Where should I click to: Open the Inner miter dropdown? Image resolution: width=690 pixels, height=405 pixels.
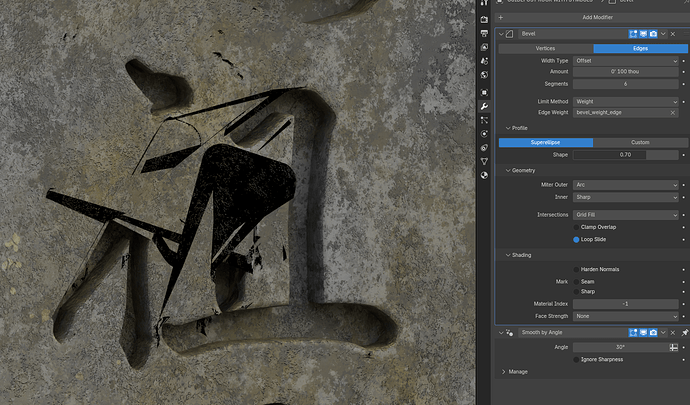(x=626, y=197)
